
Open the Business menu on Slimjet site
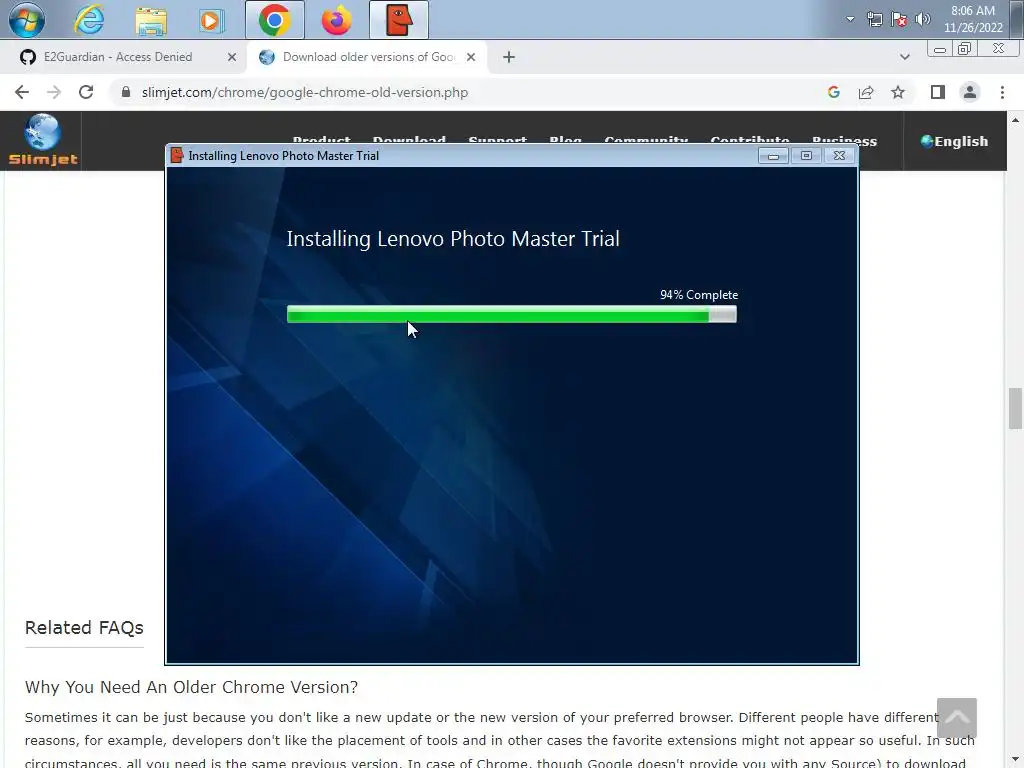pyautogui.click(x=844, y=140)
